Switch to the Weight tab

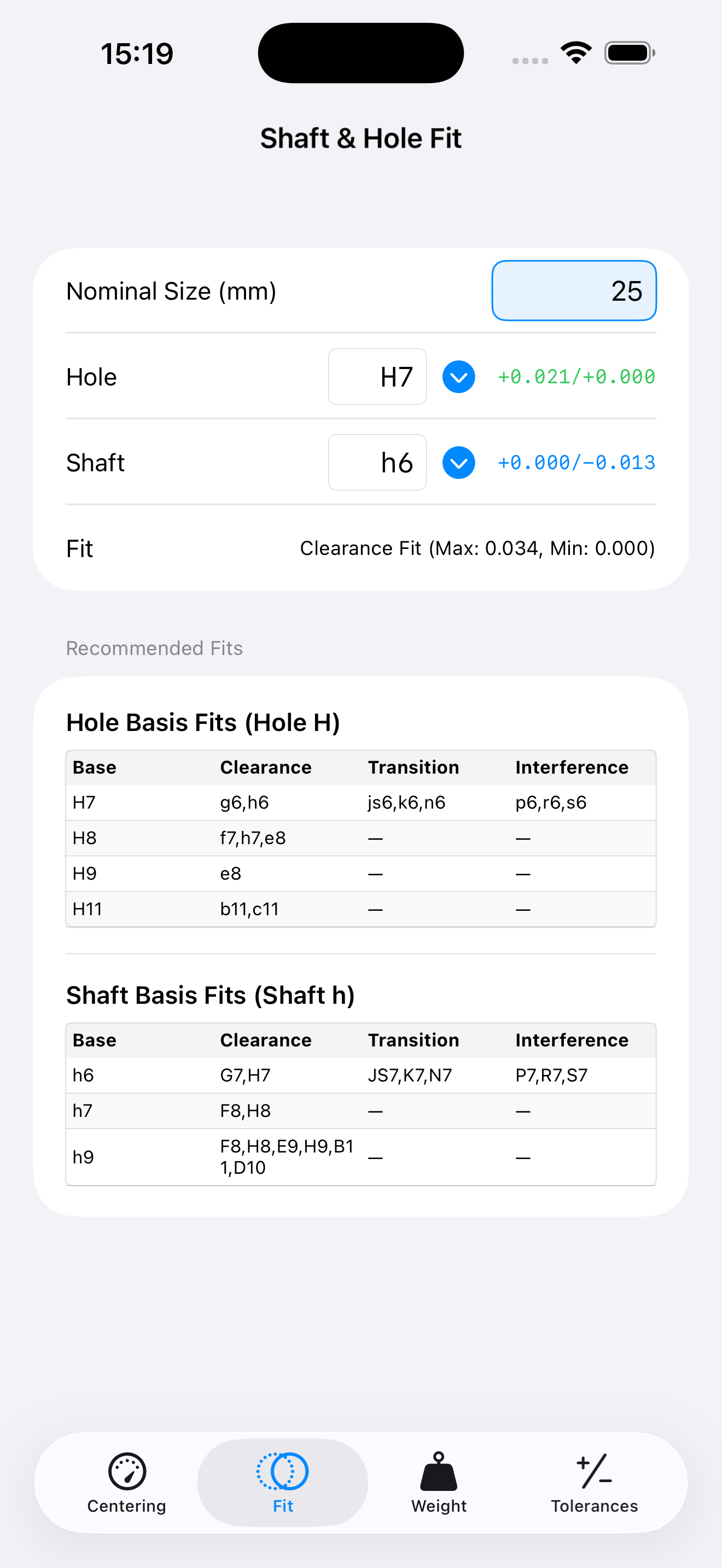point(438,1482)
